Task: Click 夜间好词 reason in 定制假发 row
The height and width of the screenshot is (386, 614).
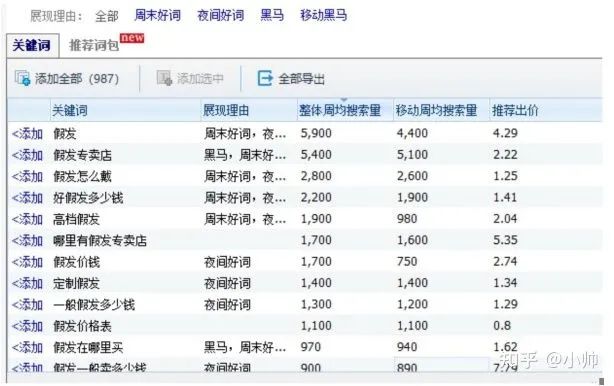Action: pyautogui.click(x=227, y=283)
